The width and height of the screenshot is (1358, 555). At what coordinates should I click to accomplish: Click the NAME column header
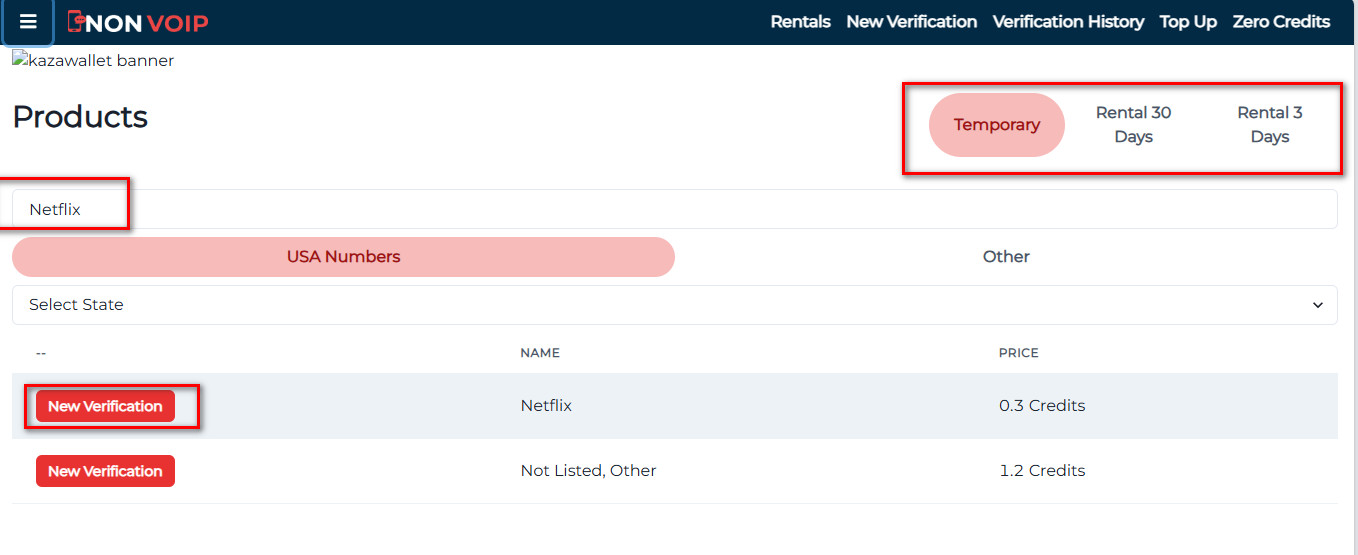539,353
